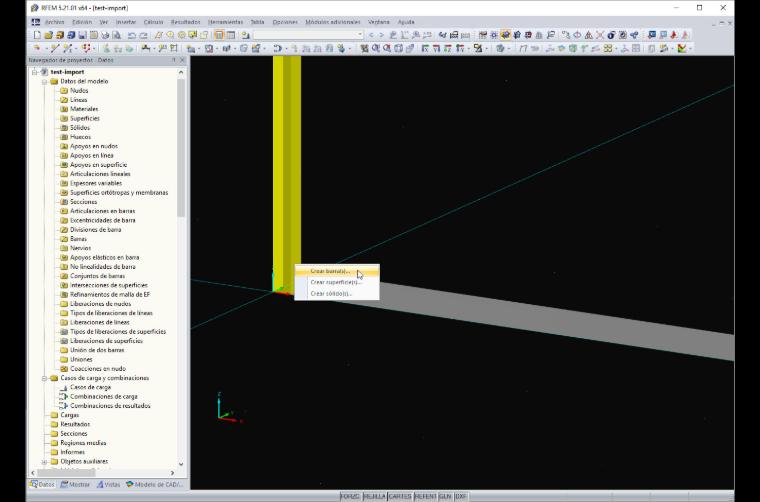The width and height of the screenshot is (760, 502).
Task: Switch to the Mostrar navigator tab
Action: pyautogui.click(x=75, y=484)
